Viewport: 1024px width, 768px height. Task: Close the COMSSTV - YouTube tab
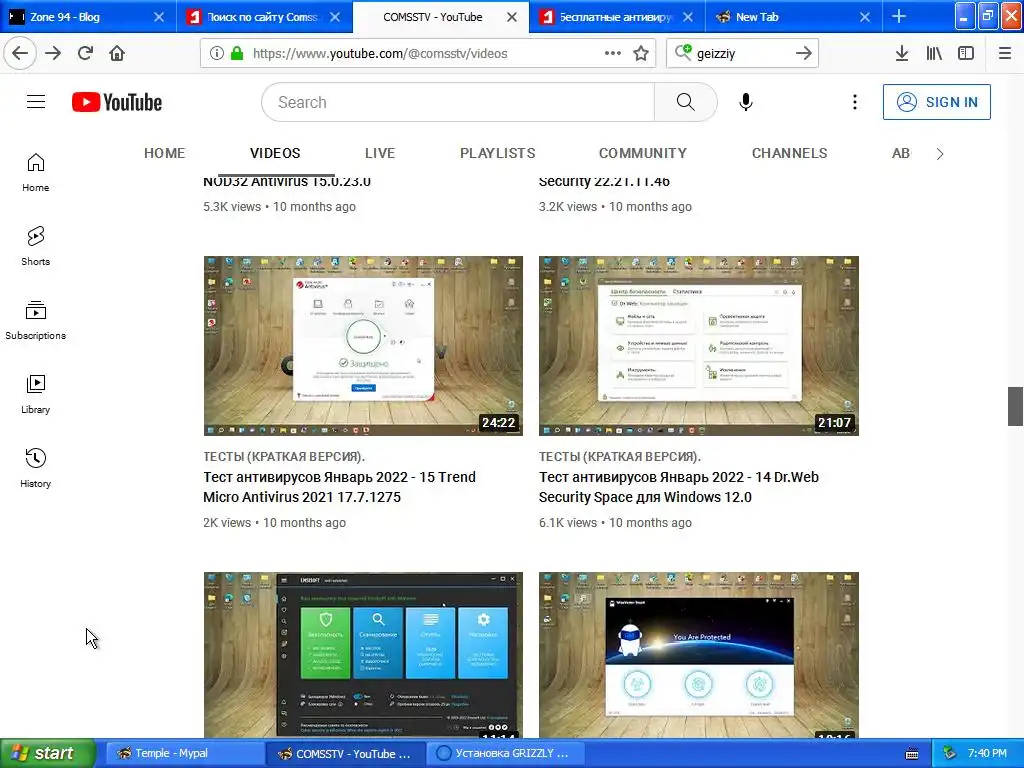[512, 17]
